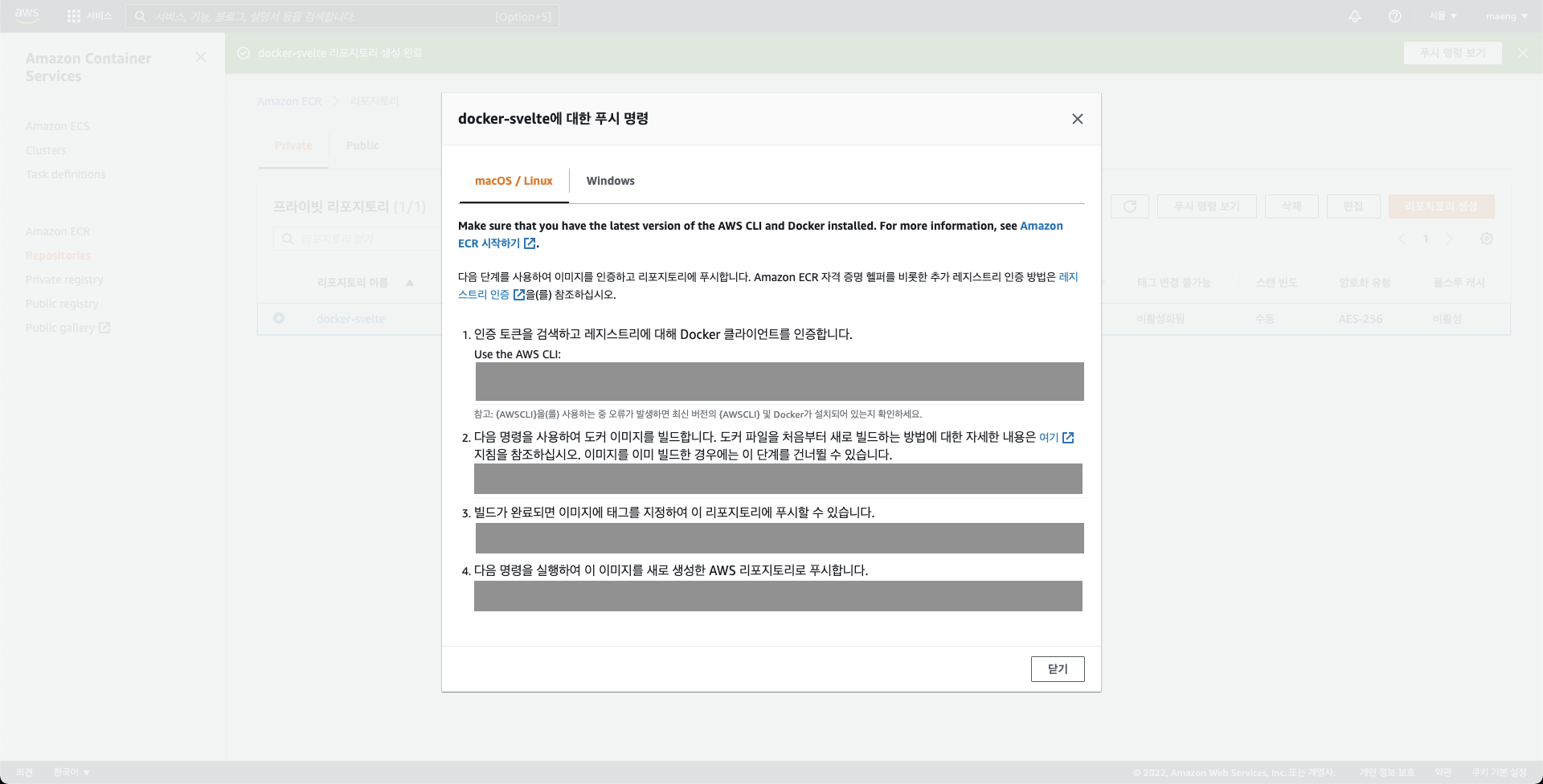Click the 편집 edit button
1543x784 pixels.
coord(1353,206)
